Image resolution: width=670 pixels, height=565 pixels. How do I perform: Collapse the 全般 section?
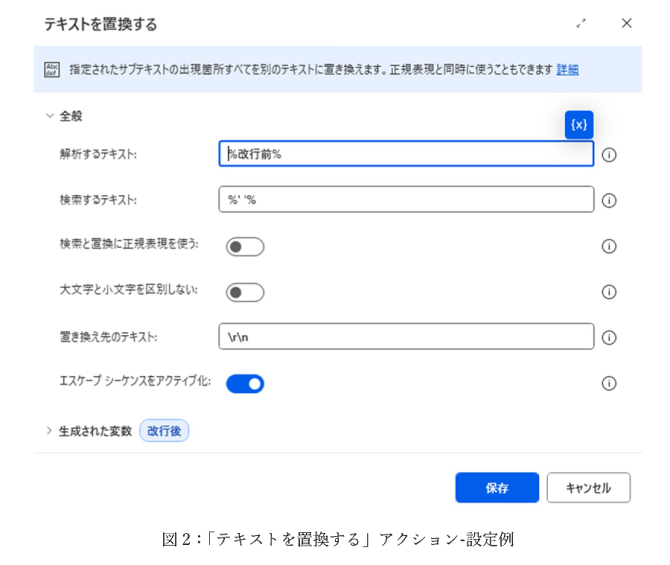(x=49, y=116)
